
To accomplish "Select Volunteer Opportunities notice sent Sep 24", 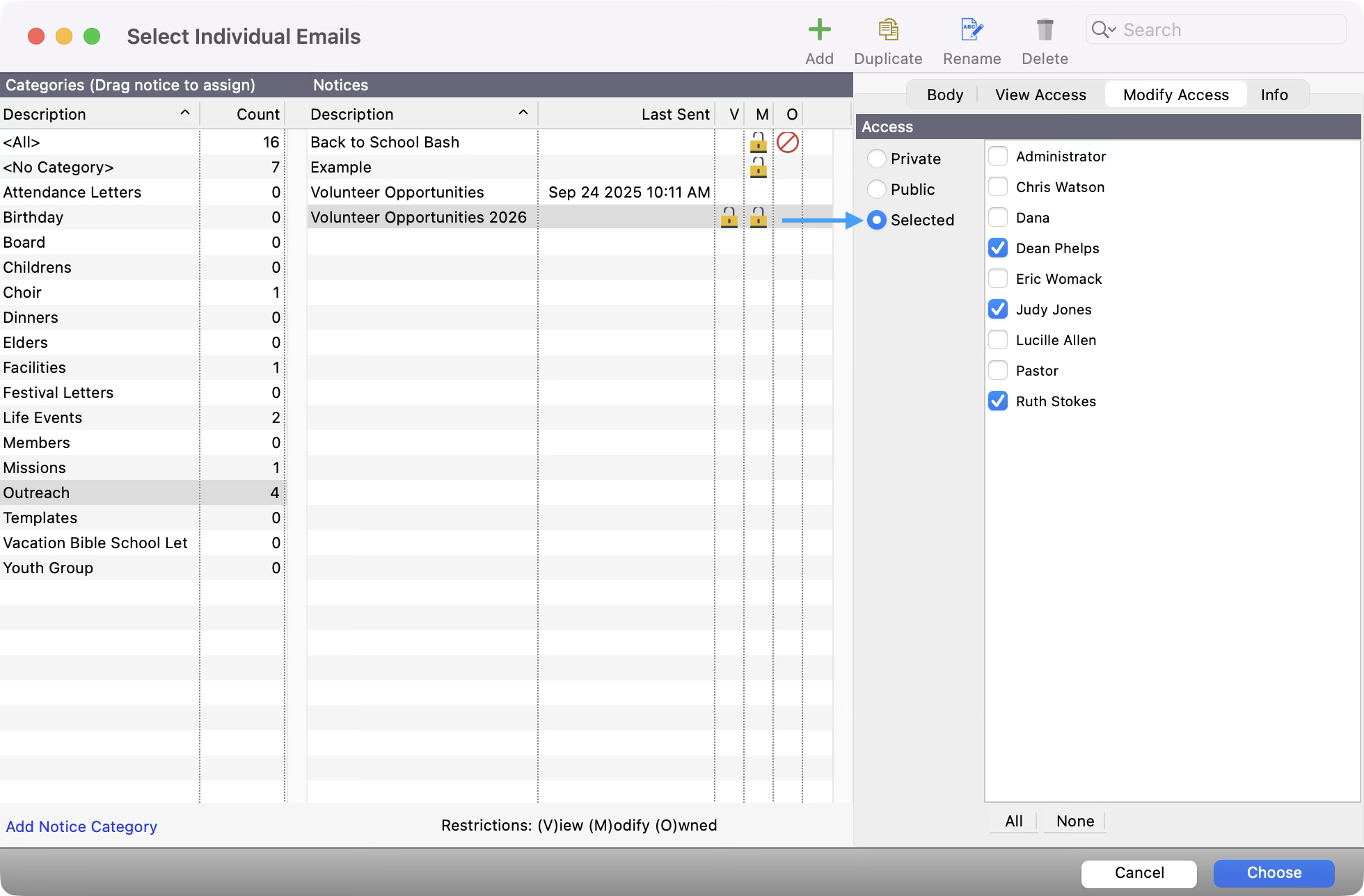I will coord(570,192).
